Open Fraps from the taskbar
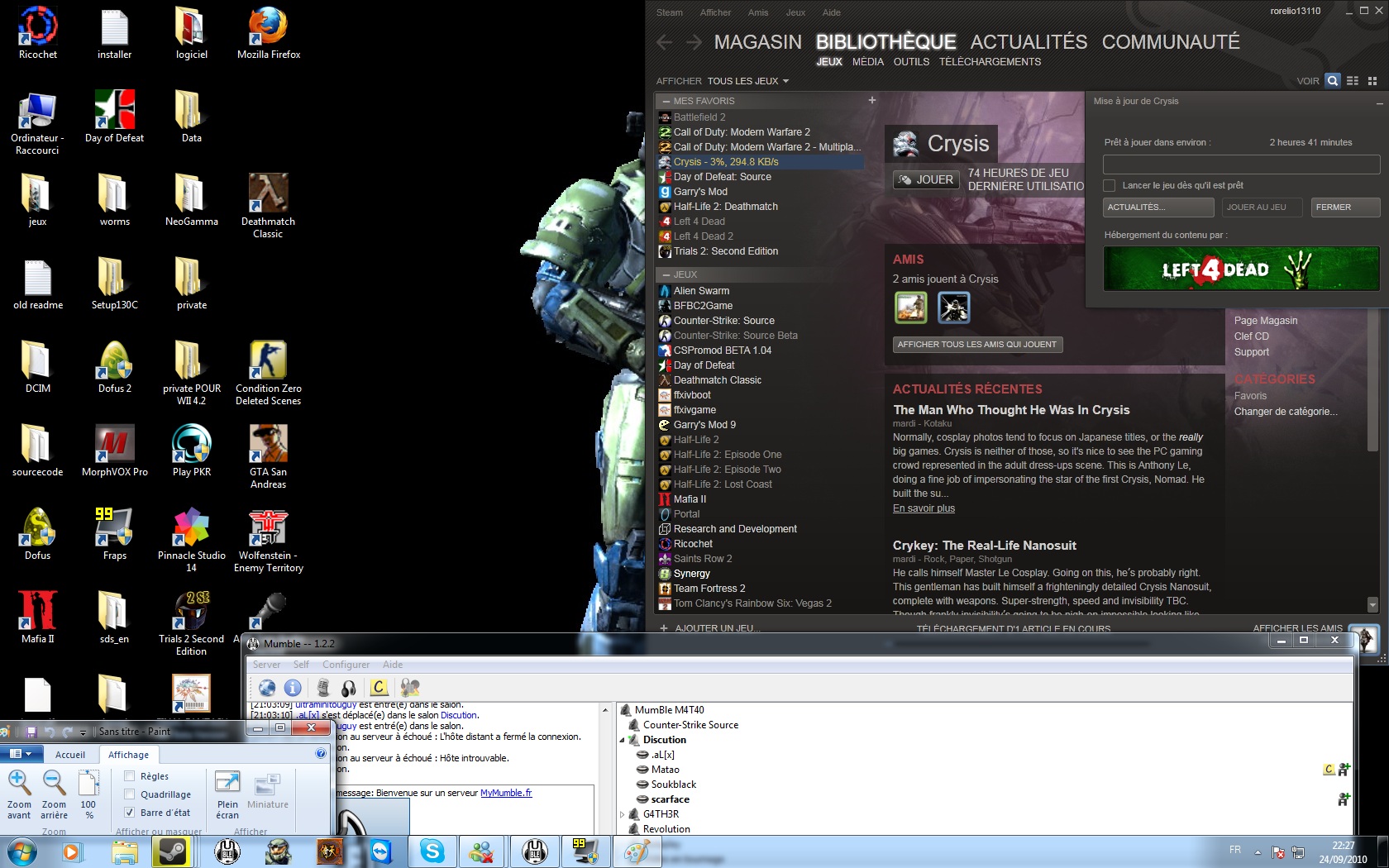The width and height of the screenshot is (1389, 868). click(585, 851)
